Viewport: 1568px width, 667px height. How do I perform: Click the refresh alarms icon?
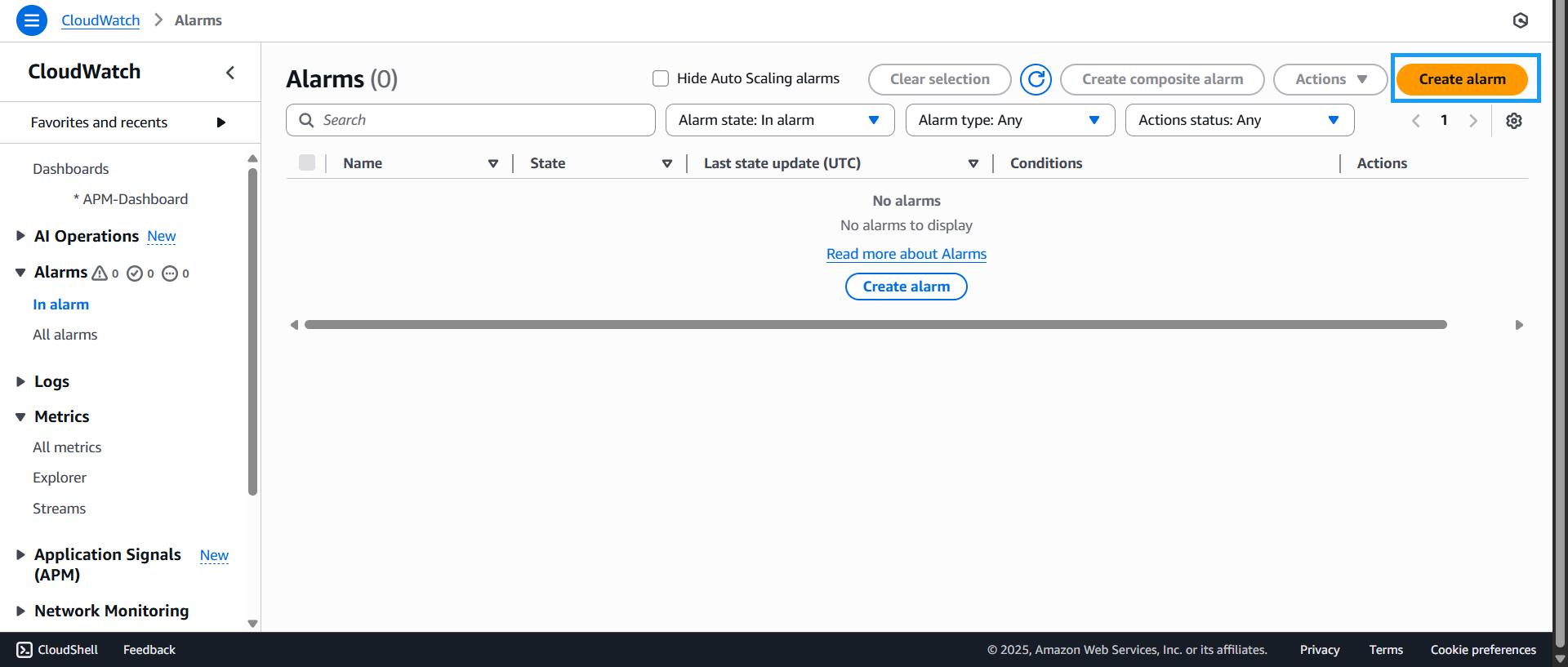coord(1036,79)
